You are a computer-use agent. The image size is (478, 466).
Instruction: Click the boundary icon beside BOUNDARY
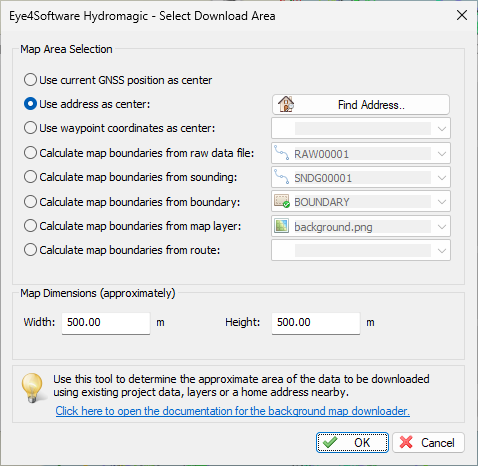[x=282, y=201]
